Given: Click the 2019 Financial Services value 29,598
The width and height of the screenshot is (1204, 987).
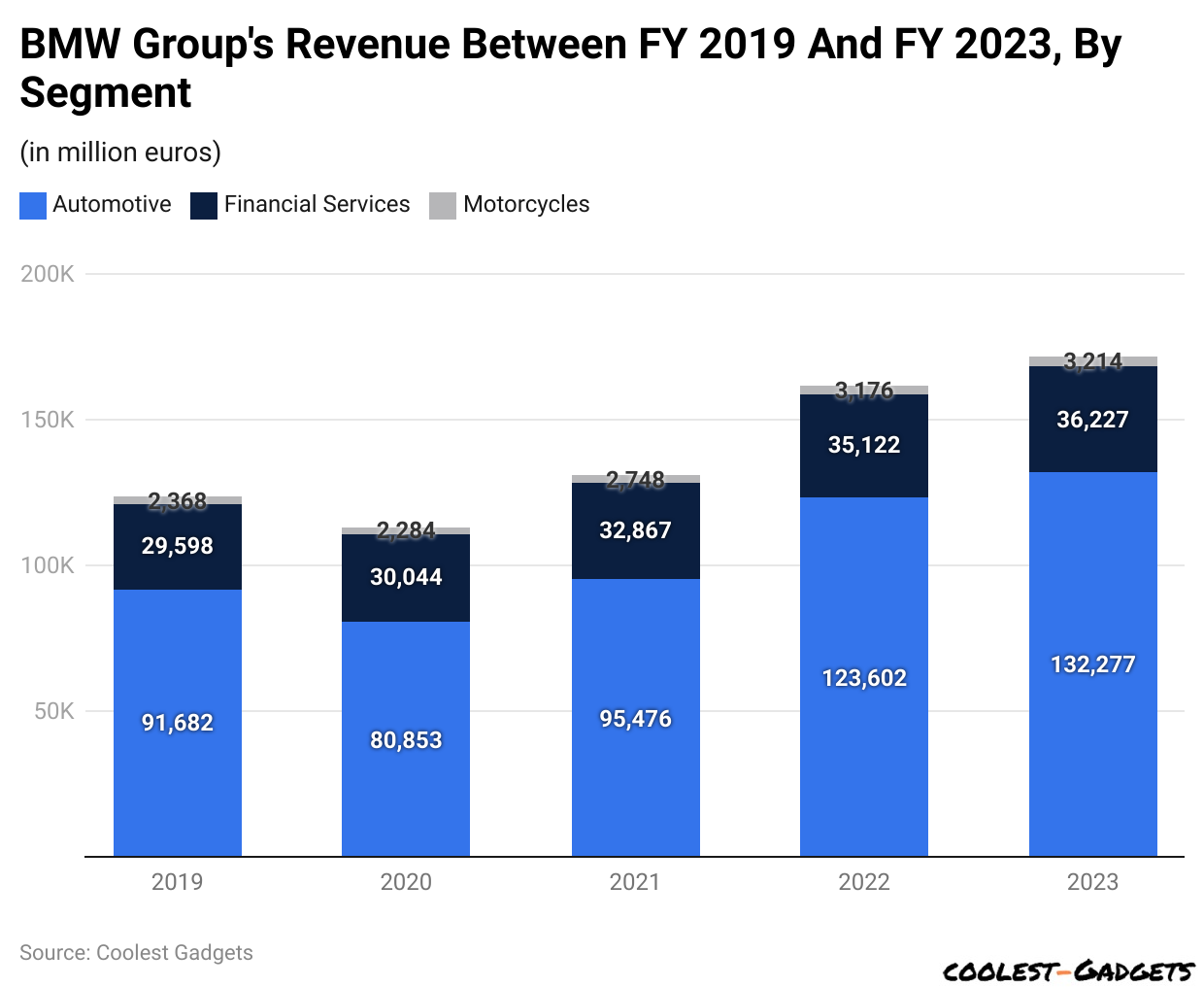Looking at the screenshot, I should pyautogui.click(x=178, y=546).
